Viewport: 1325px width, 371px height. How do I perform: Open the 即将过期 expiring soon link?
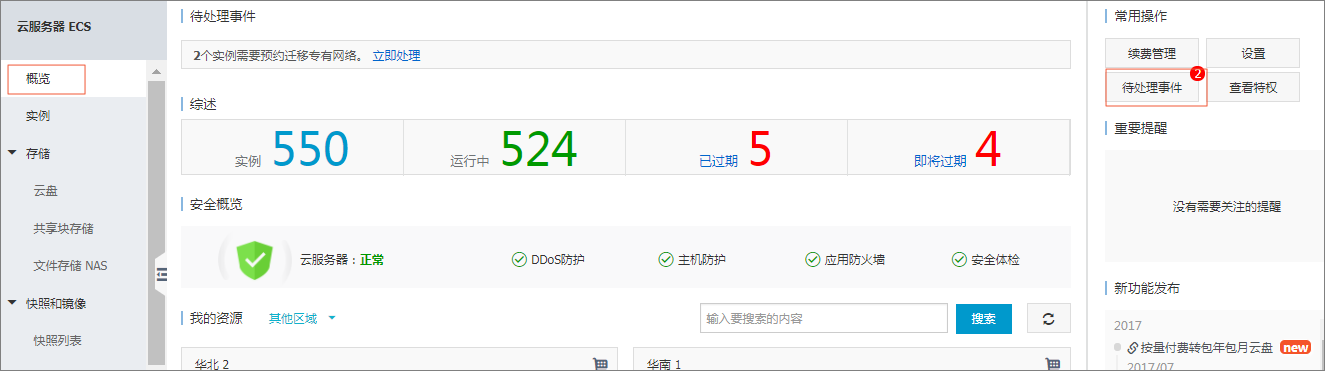(x=940, y=160)
